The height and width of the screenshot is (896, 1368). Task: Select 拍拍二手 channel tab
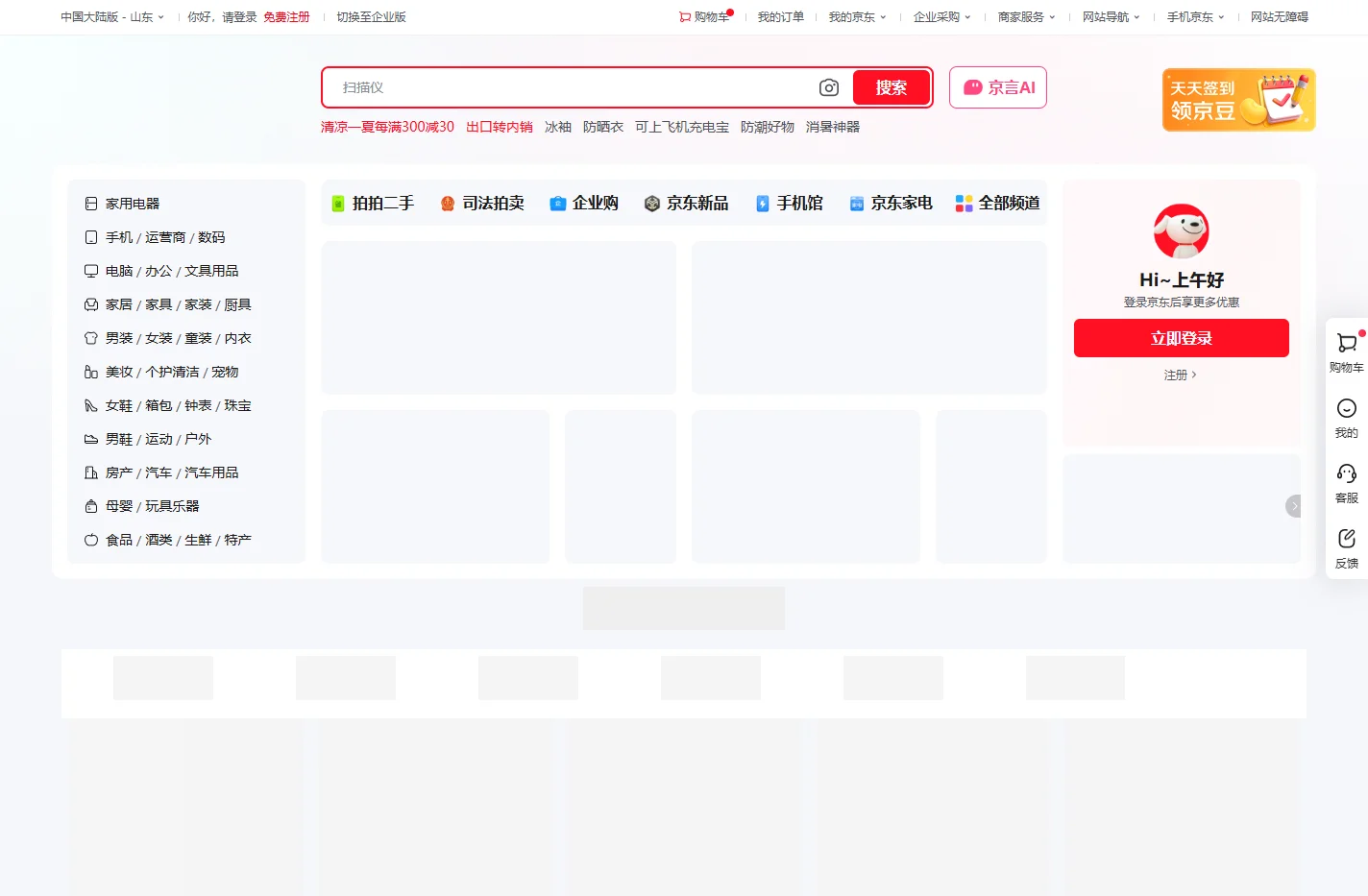373,204
